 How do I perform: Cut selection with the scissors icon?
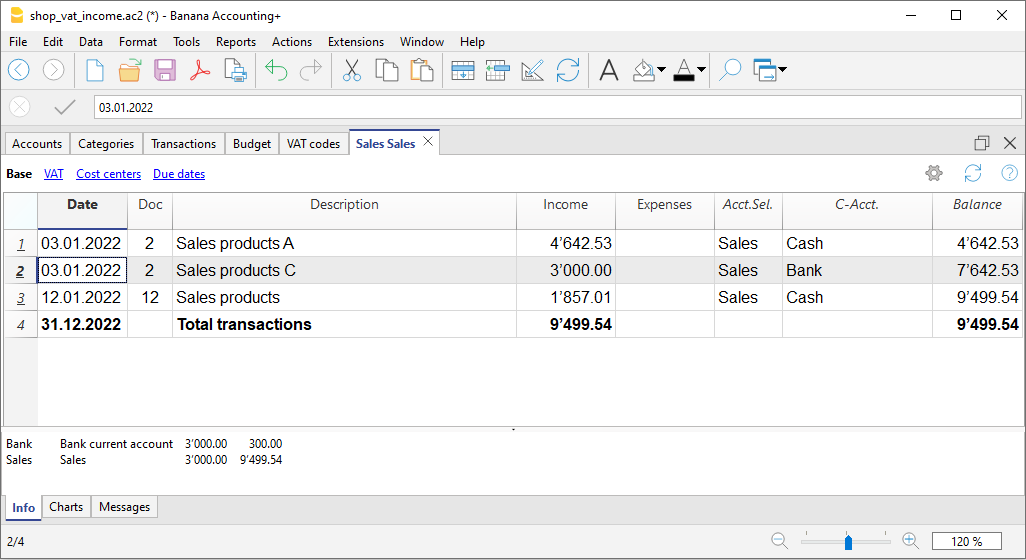352,70
